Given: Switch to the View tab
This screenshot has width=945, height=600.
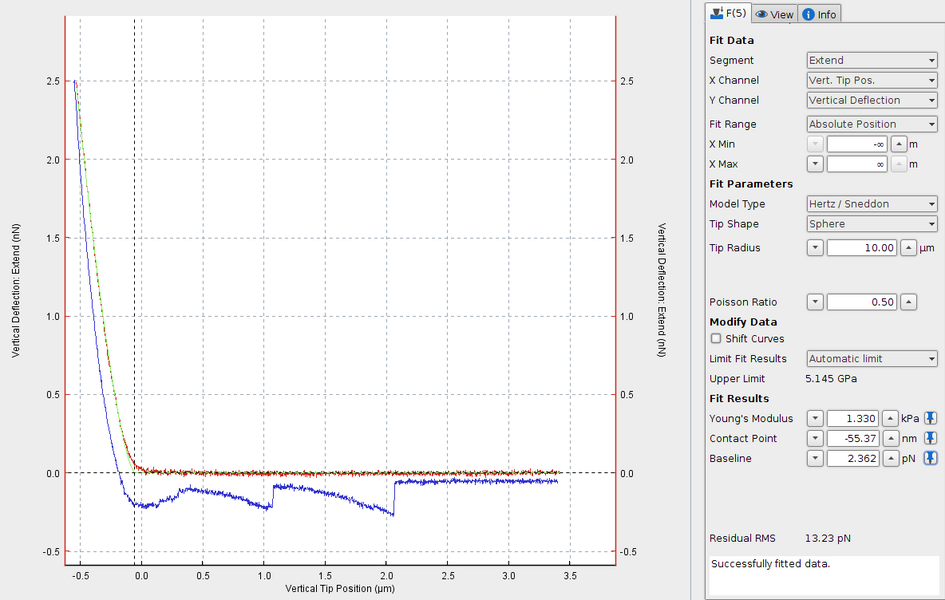Looking at the screenshot, I should [x=775, y=13].
